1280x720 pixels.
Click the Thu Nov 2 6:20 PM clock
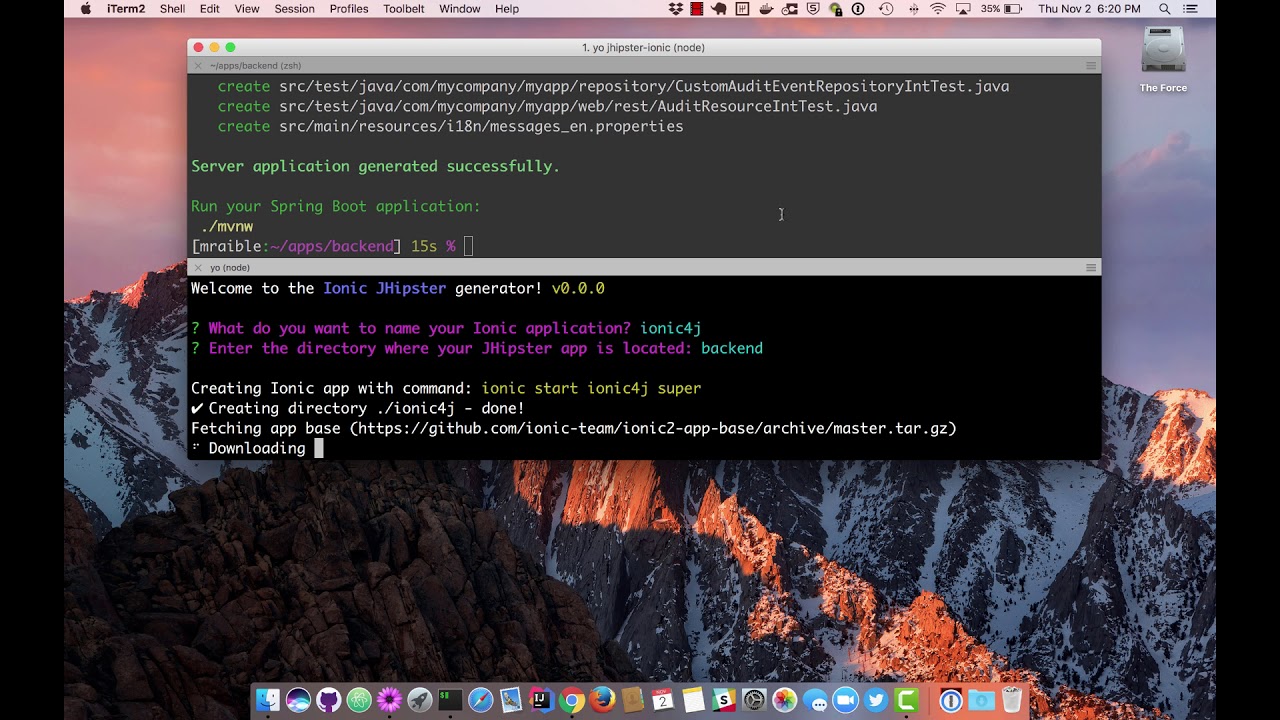[x=1089, y=9]
